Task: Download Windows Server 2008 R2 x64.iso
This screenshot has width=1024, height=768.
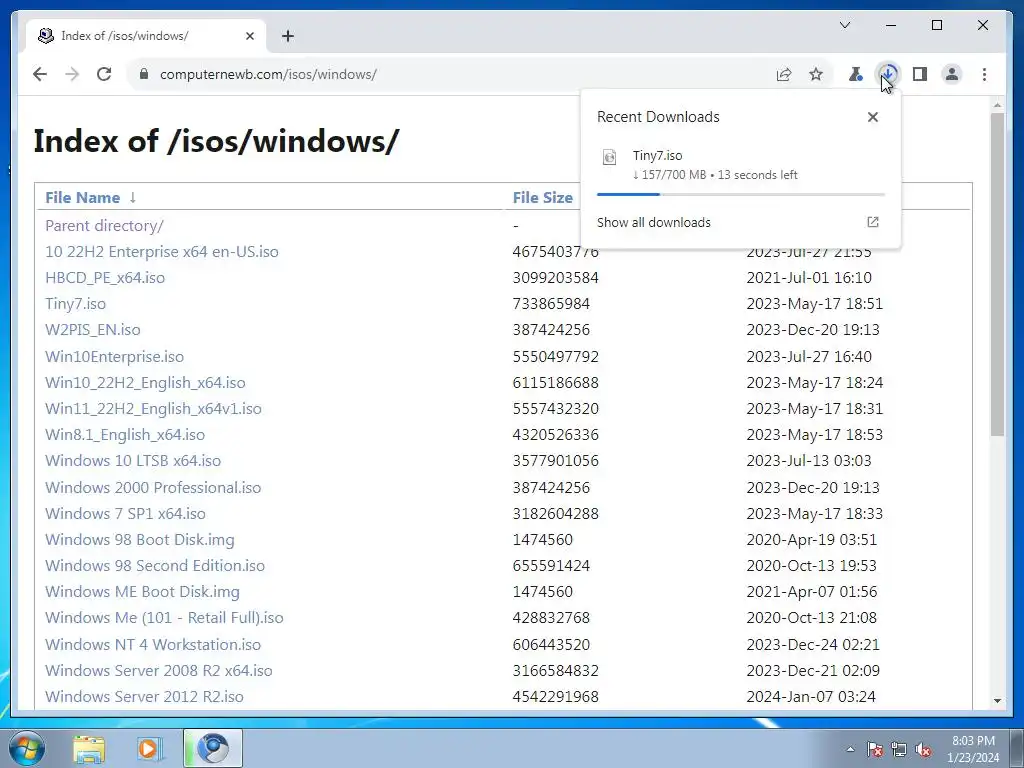Action: click(159, 671)
